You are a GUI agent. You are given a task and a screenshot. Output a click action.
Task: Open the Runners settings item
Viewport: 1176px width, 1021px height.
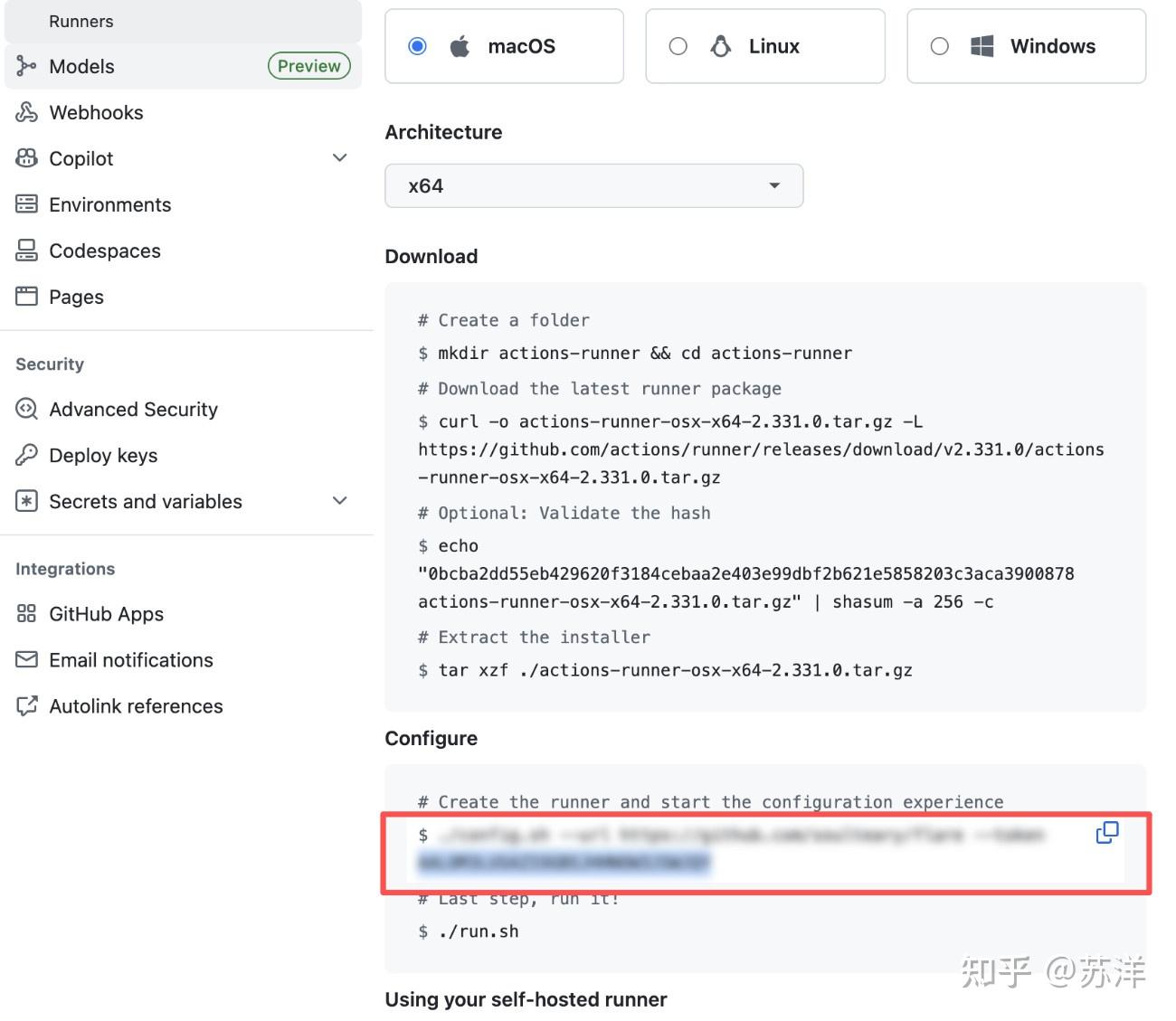(183, 22)
